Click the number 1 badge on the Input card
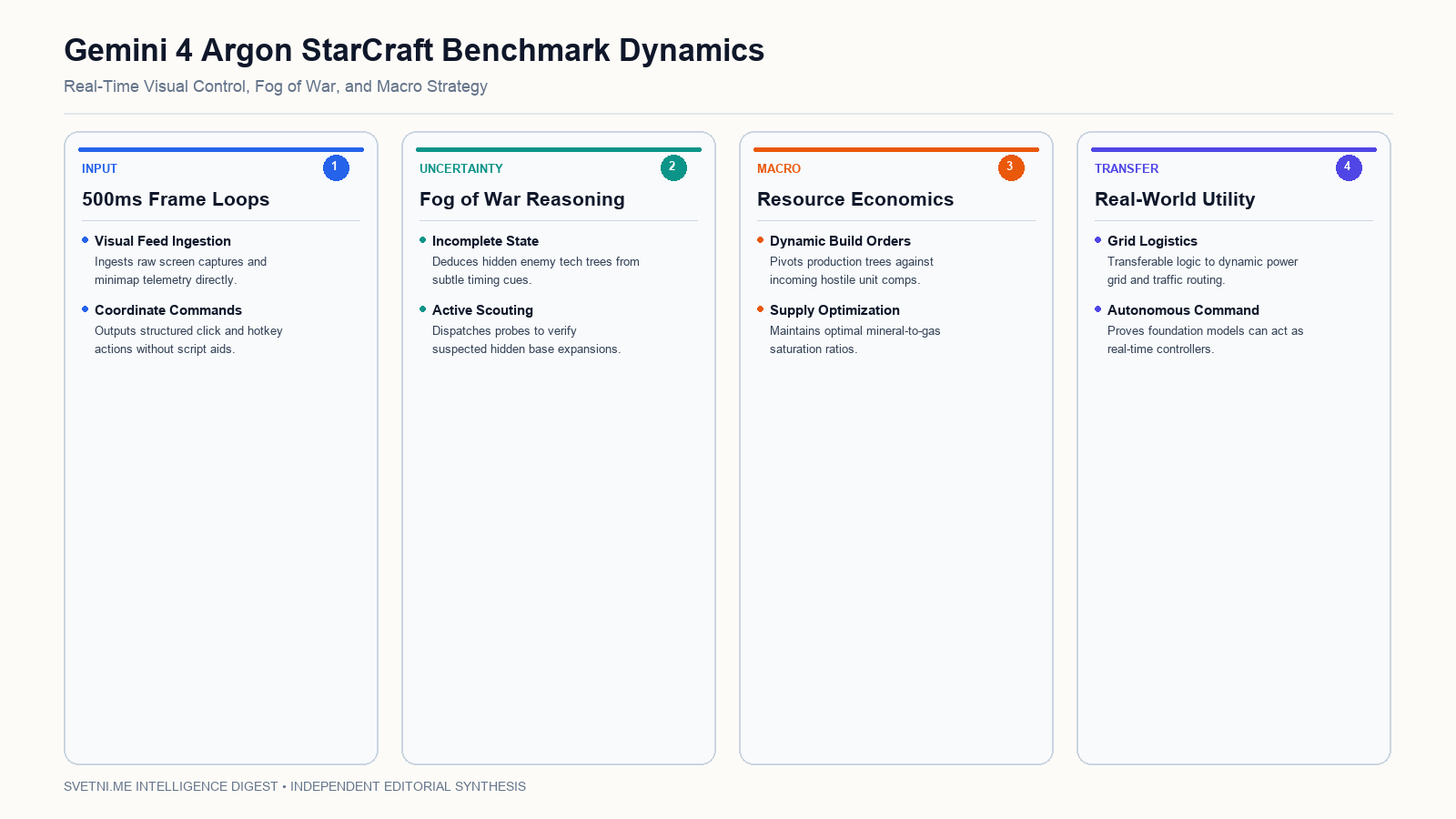 (x=336, y=167)
